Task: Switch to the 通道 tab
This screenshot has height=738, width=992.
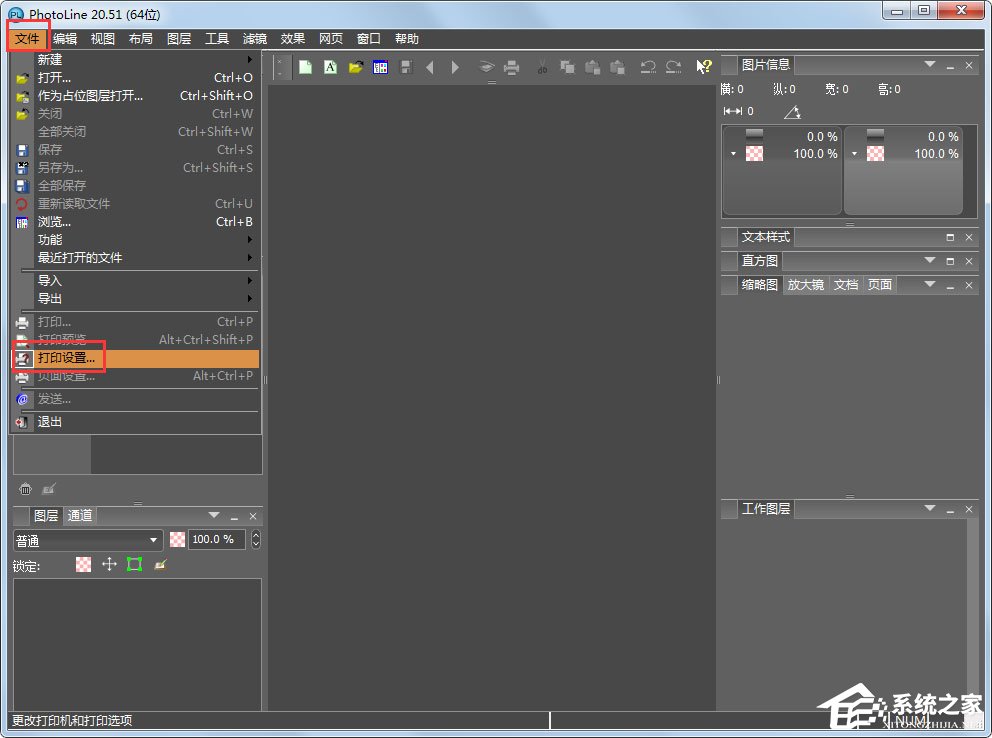Action: (x=80, y=515)
